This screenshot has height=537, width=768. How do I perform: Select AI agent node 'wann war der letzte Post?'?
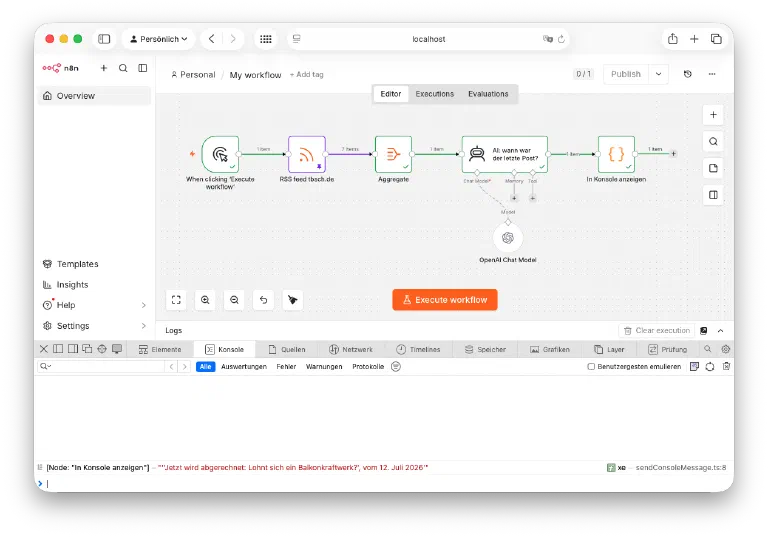[x=504, y=154]
